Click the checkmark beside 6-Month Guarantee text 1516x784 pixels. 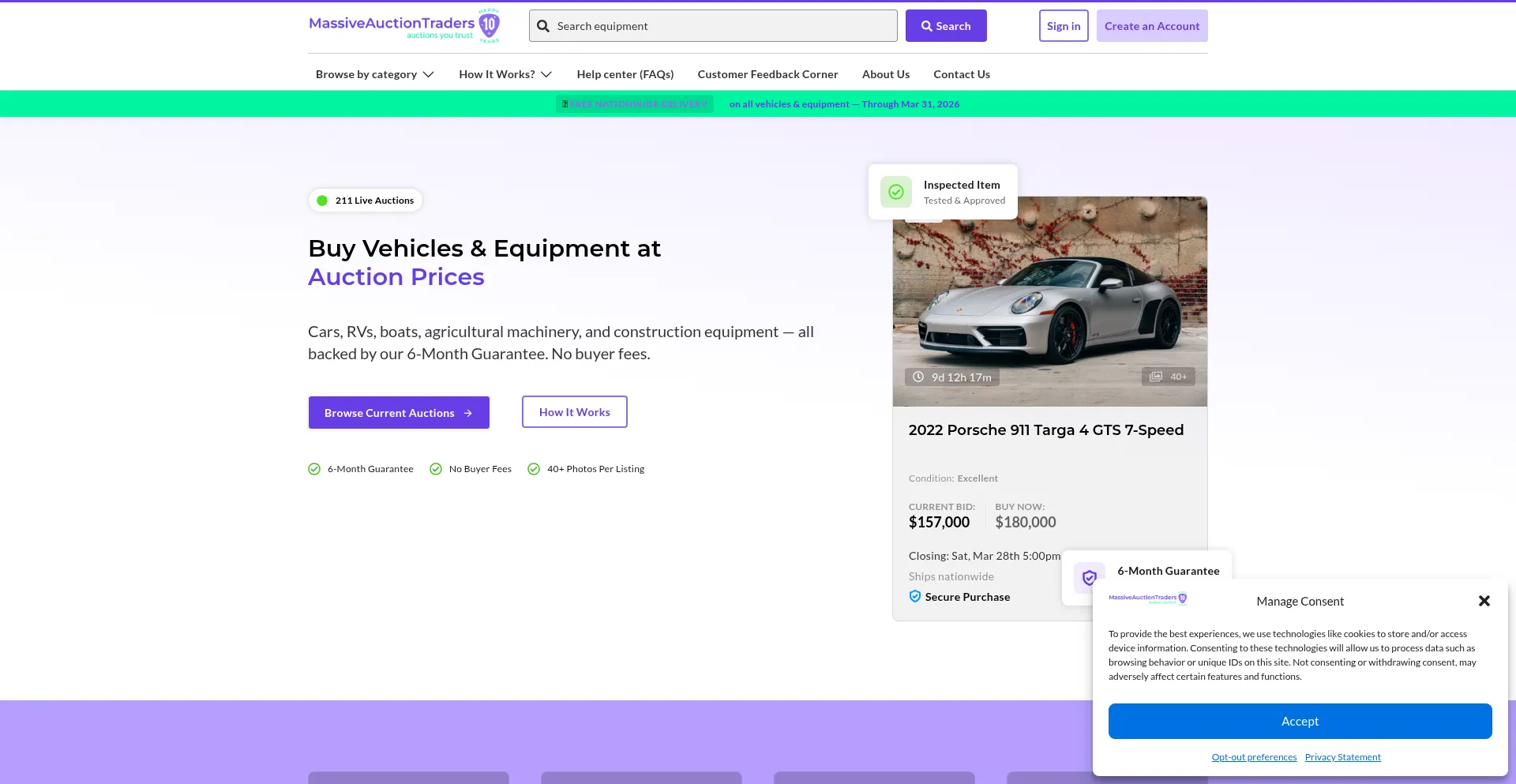pyautogui.click(x=314, y=469)
